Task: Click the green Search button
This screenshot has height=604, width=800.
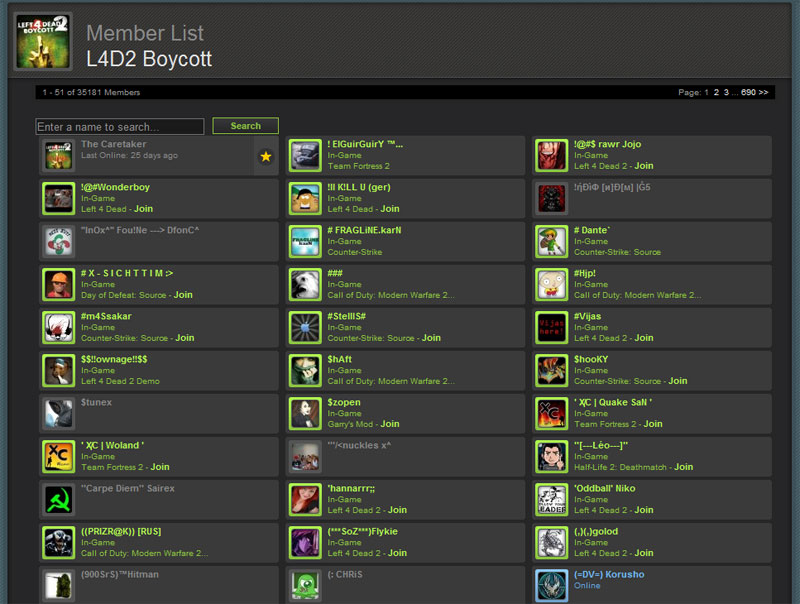Action: pyautogui.click(x=245, y=126)
